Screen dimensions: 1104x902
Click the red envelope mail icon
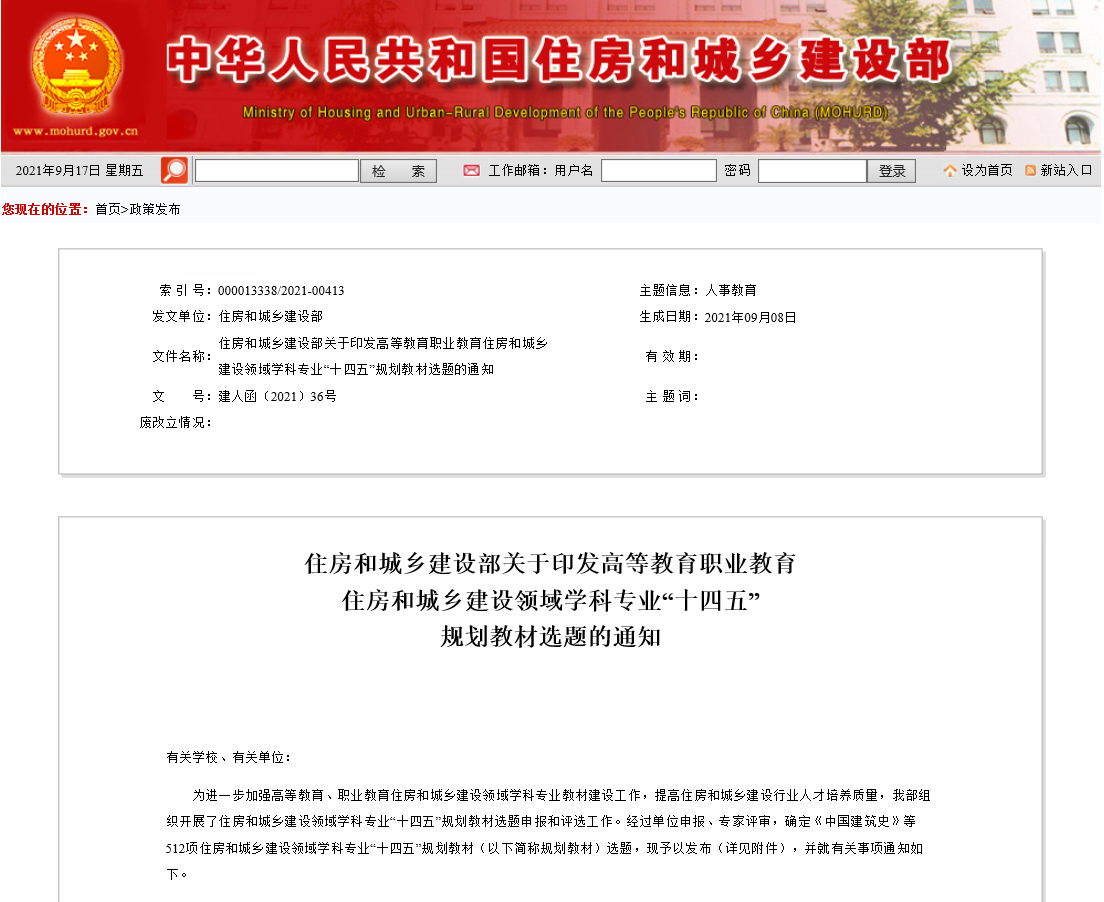471,171
